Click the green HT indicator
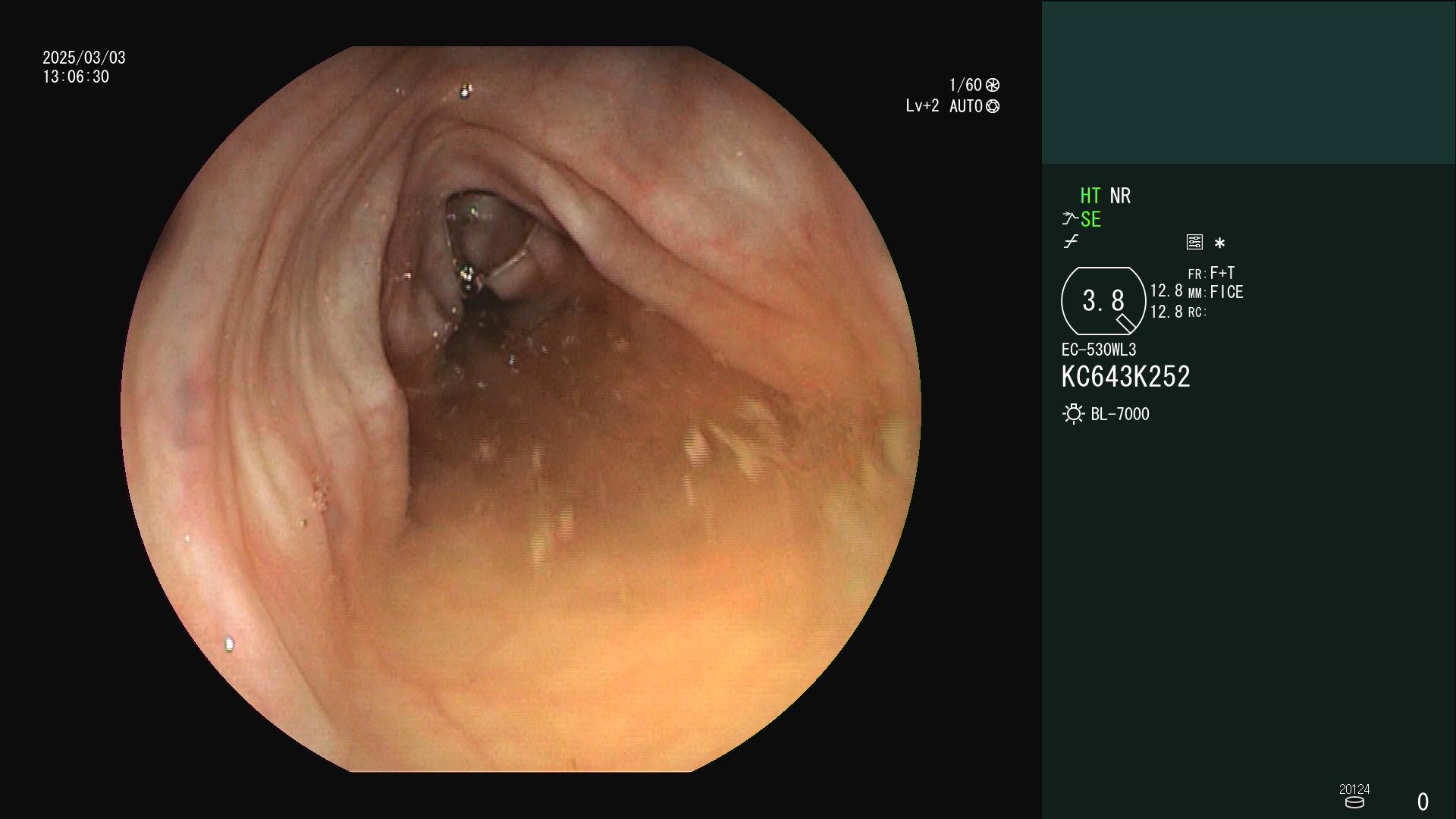Image resolution: width=1456 pixels, height=819 pixels. (x=1090, y=196)
